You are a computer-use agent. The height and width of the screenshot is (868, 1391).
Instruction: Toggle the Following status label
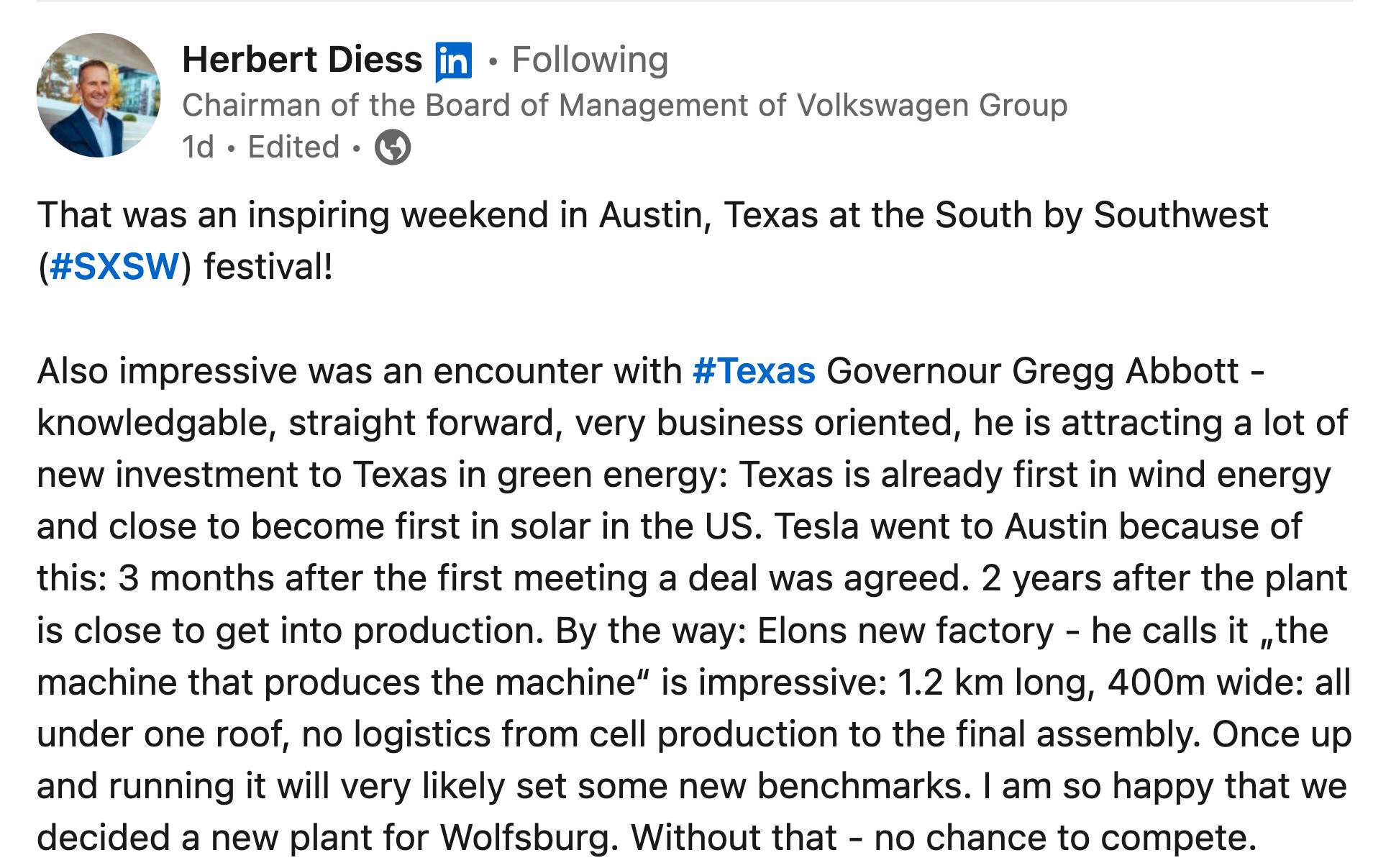click(590, 59)
